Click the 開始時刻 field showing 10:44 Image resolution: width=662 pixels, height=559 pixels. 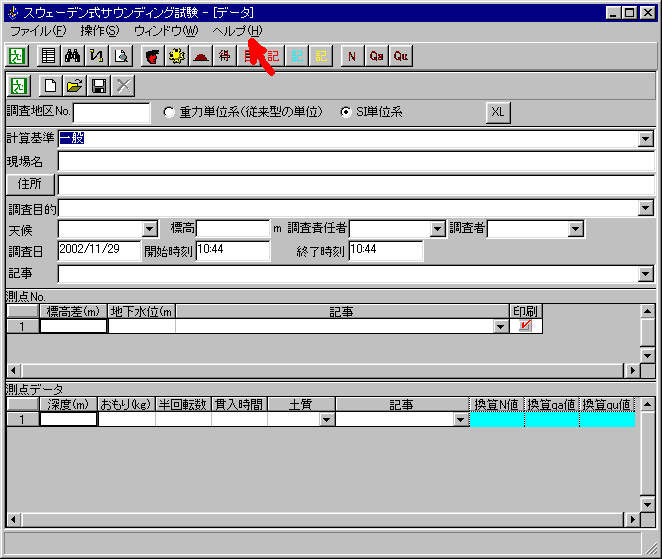coord(233,250)
